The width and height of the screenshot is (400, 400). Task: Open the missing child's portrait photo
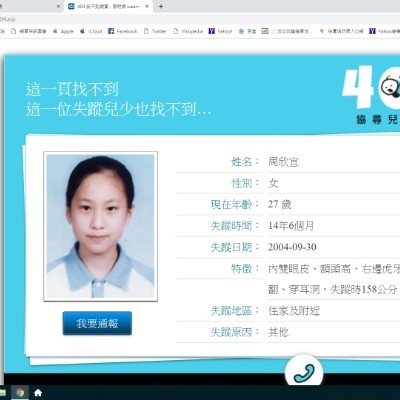100,226
